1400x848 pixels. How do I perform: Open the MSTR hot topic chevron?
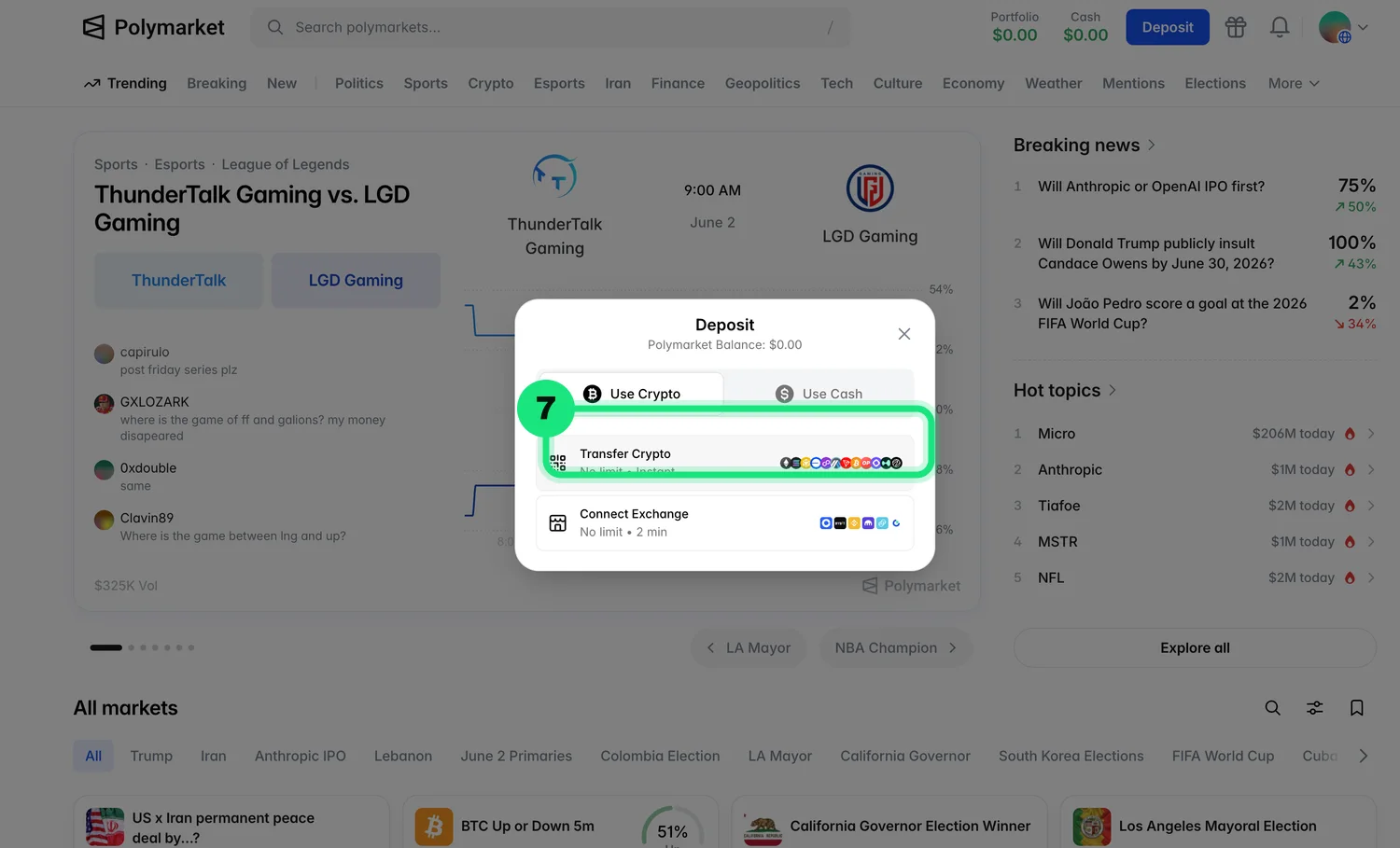click(1371, 542)
